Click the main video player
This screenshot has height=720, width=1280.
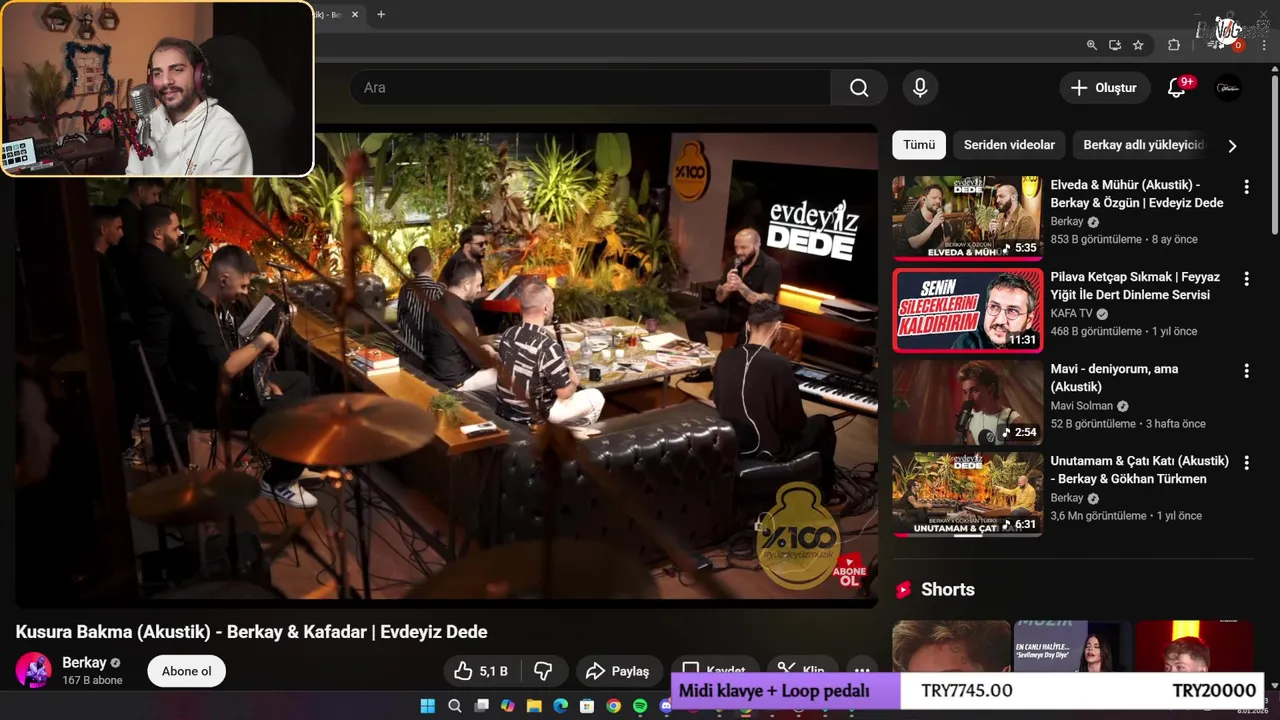(446, 365)
